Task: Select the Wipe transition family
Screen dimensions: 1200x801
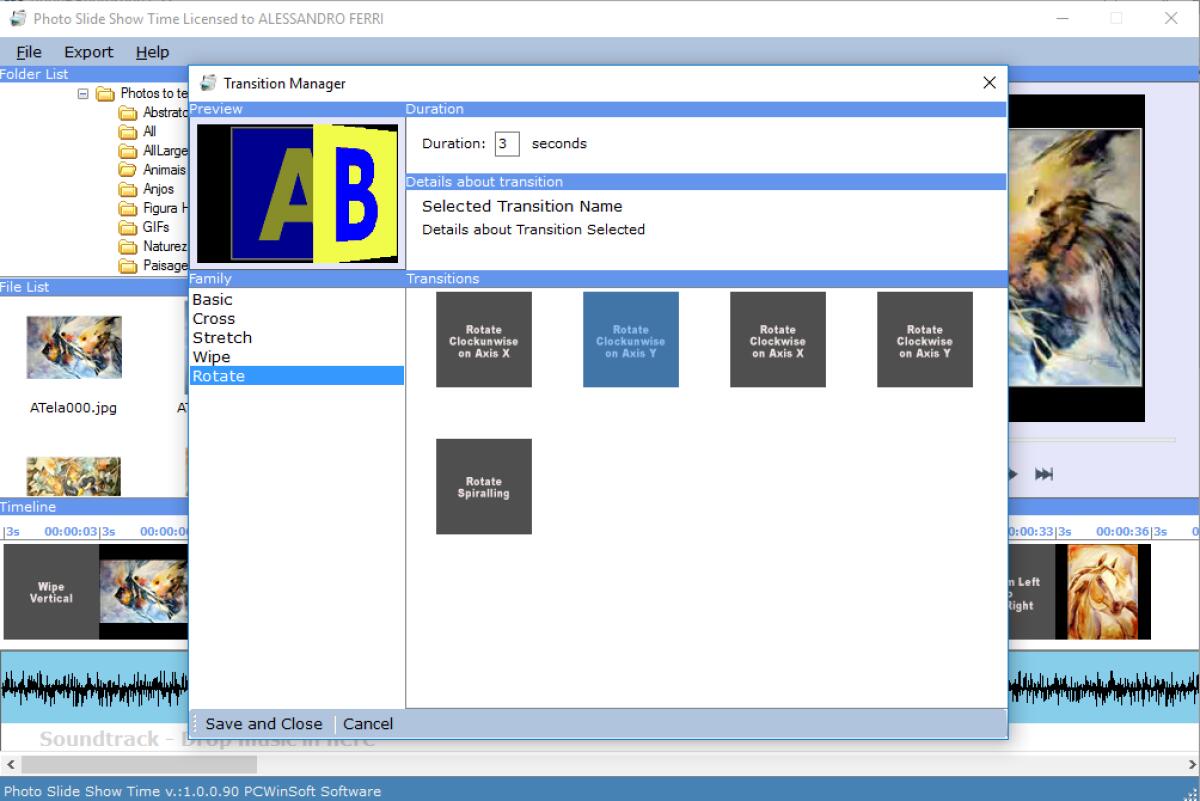Action: (x=211, y=357)
